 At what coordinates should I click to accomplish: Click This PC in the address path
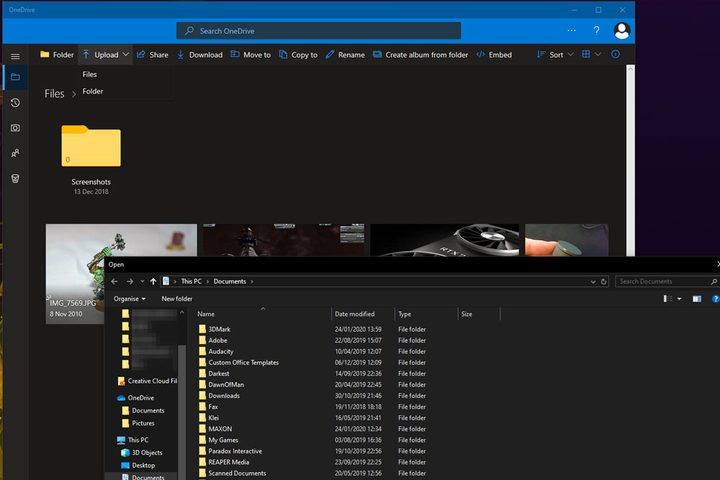click(191, 281)
